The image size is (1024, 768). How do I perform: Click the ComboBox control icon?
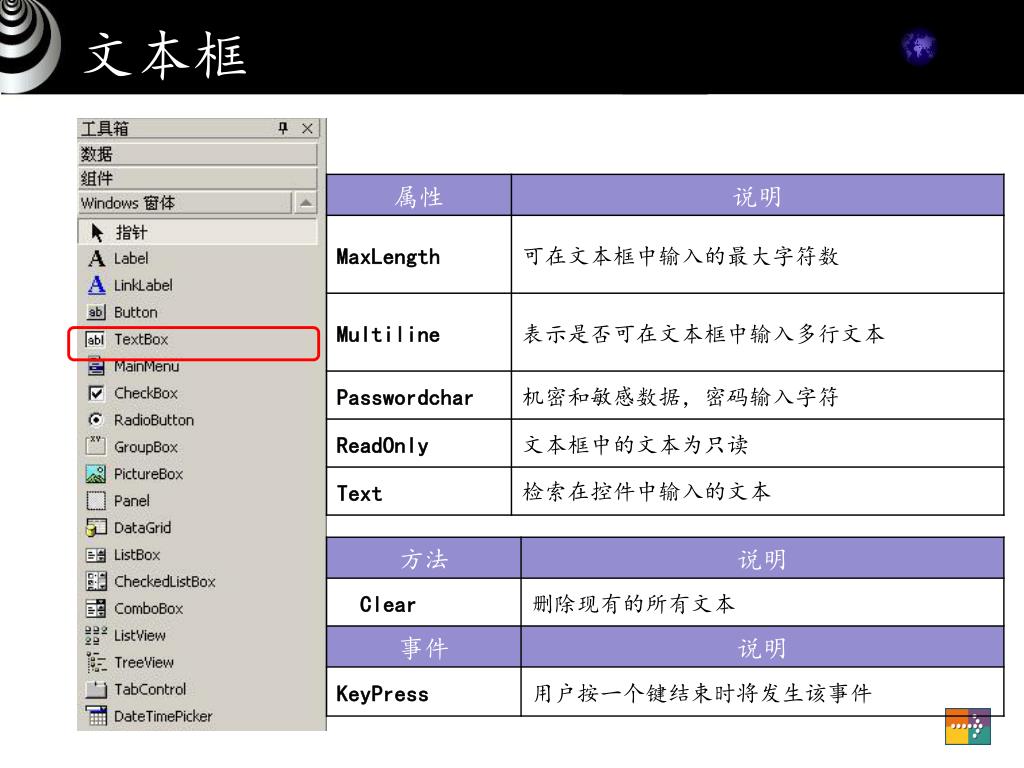tap(95, 609)
